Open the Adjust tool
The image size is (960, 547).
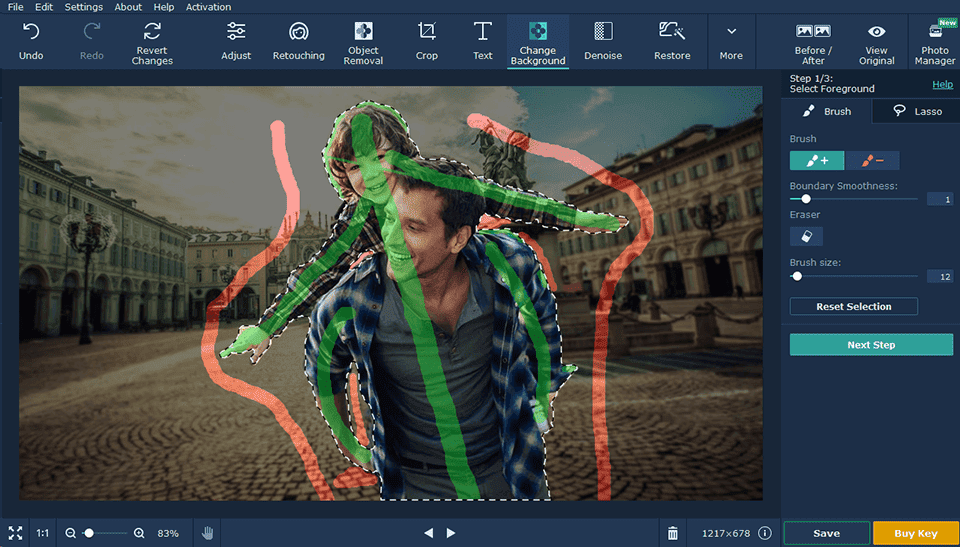tap(236, 41)
